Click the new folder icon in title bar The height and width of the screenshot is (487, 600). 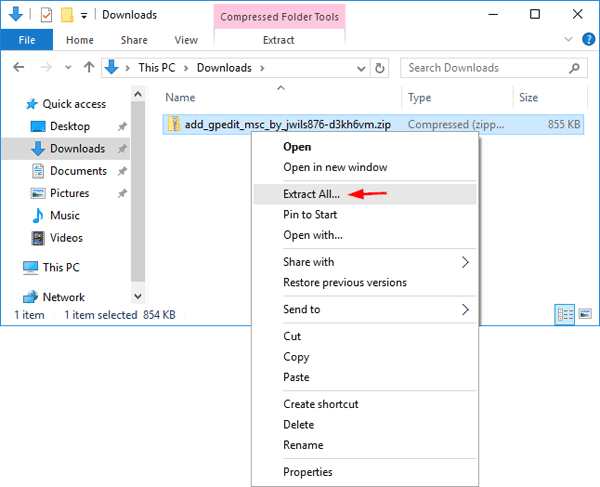tap(66, 15)
